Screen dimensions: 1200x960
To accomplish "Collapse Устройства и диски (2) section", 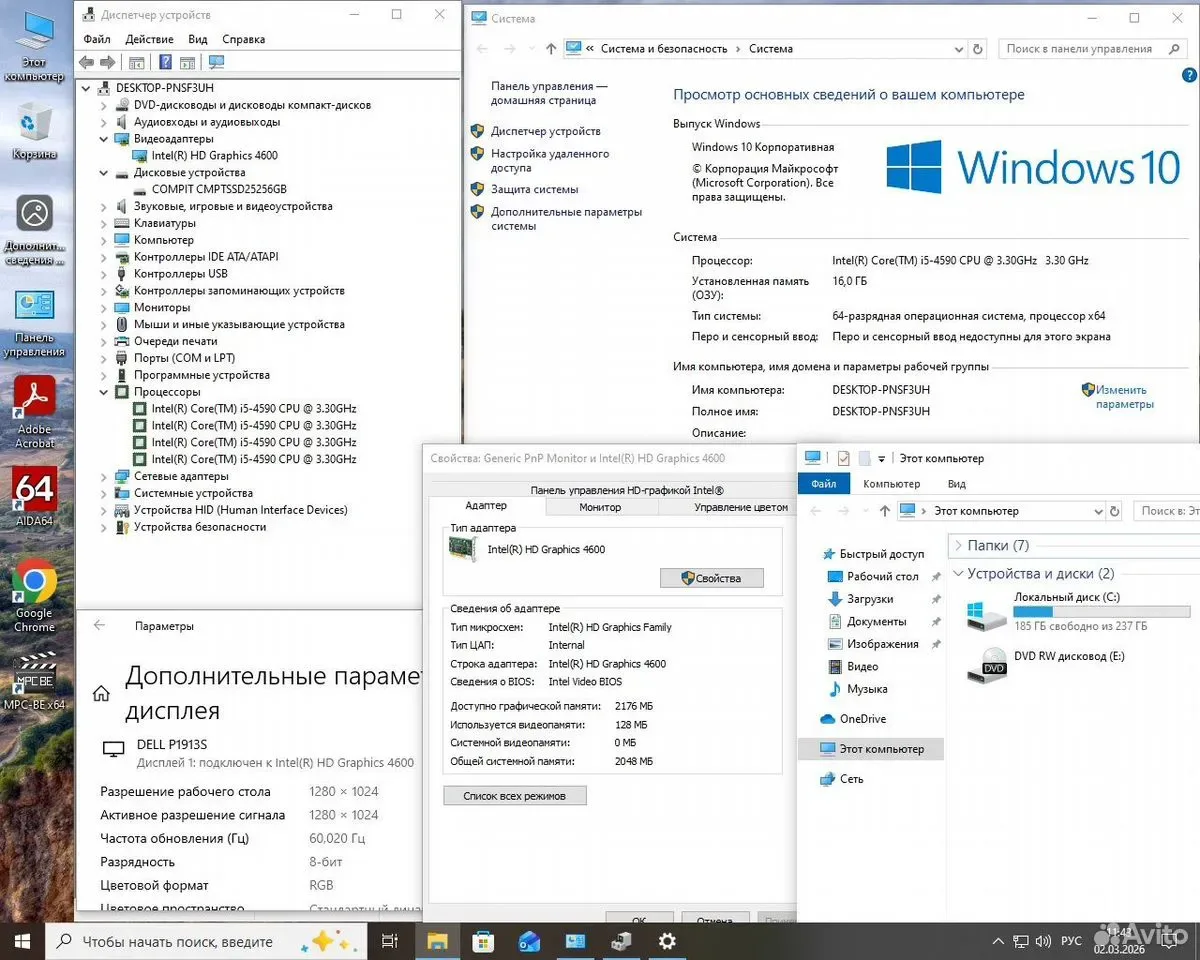I will pos(959,574).
